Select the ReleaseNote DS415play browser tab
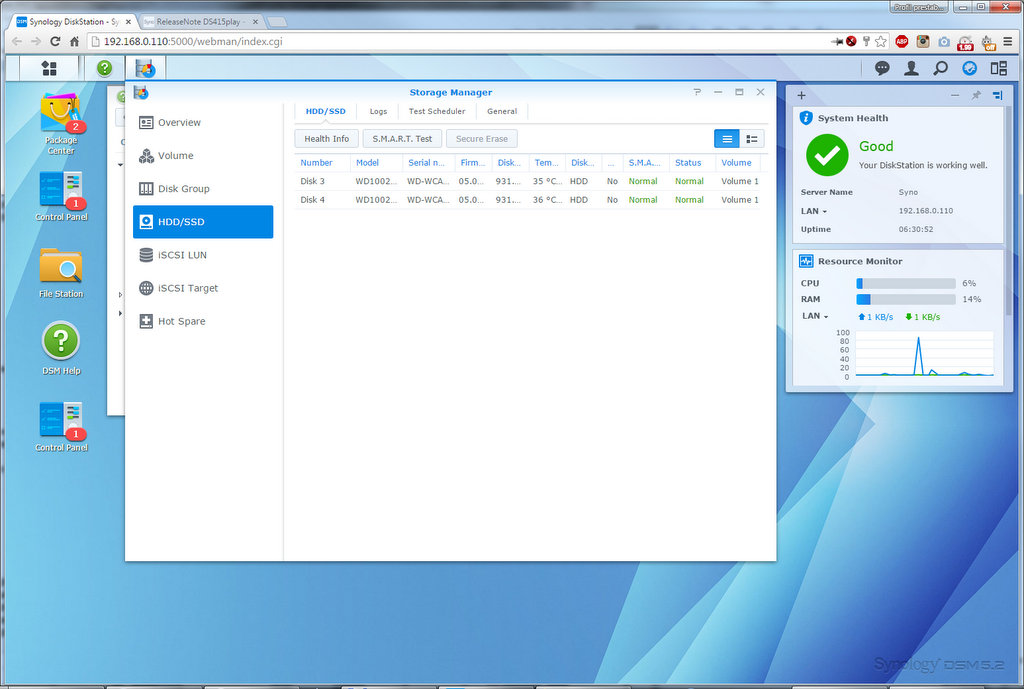The width and height of the screenshot is (1024, 689). (x=199, y=22)
